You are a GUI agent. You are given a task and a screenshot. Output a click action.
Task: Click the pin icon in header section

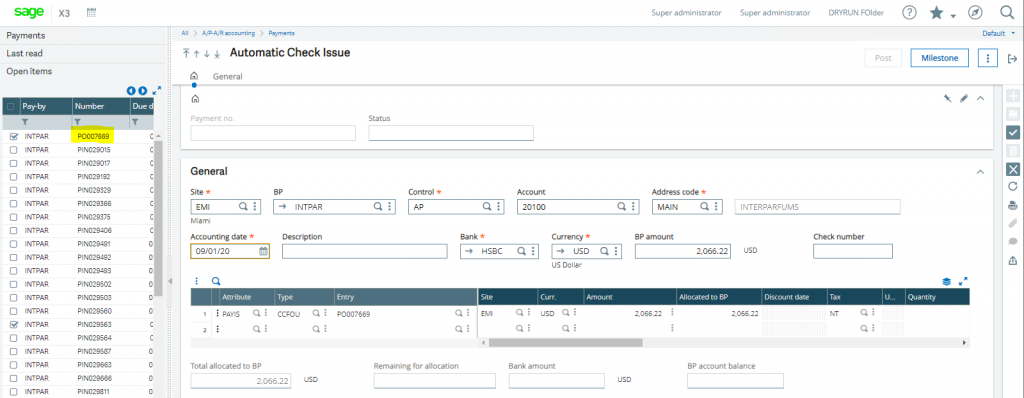coord(948,98)
